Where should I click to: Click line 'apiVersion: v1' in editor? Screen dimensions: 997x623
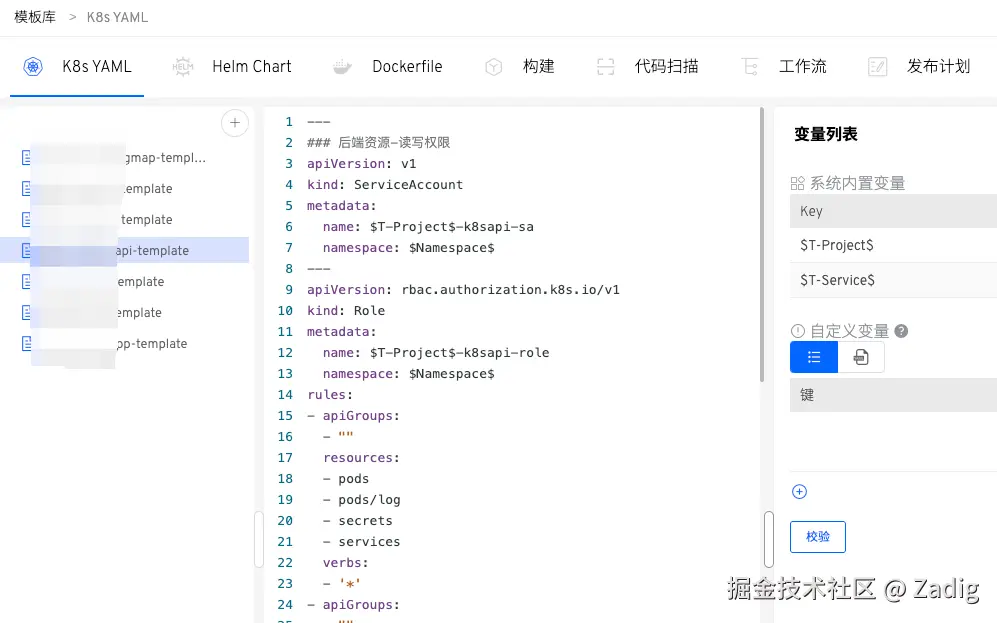tap(361, 164)
